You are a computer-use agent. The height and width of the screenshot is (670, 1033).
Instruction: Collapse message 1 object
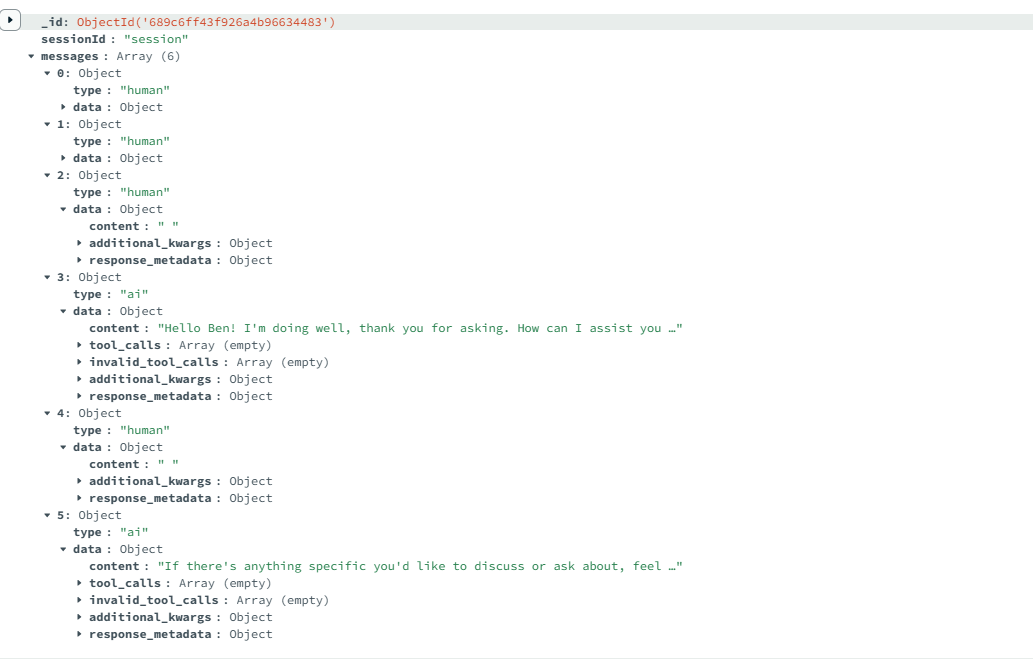tap(47, 124)
